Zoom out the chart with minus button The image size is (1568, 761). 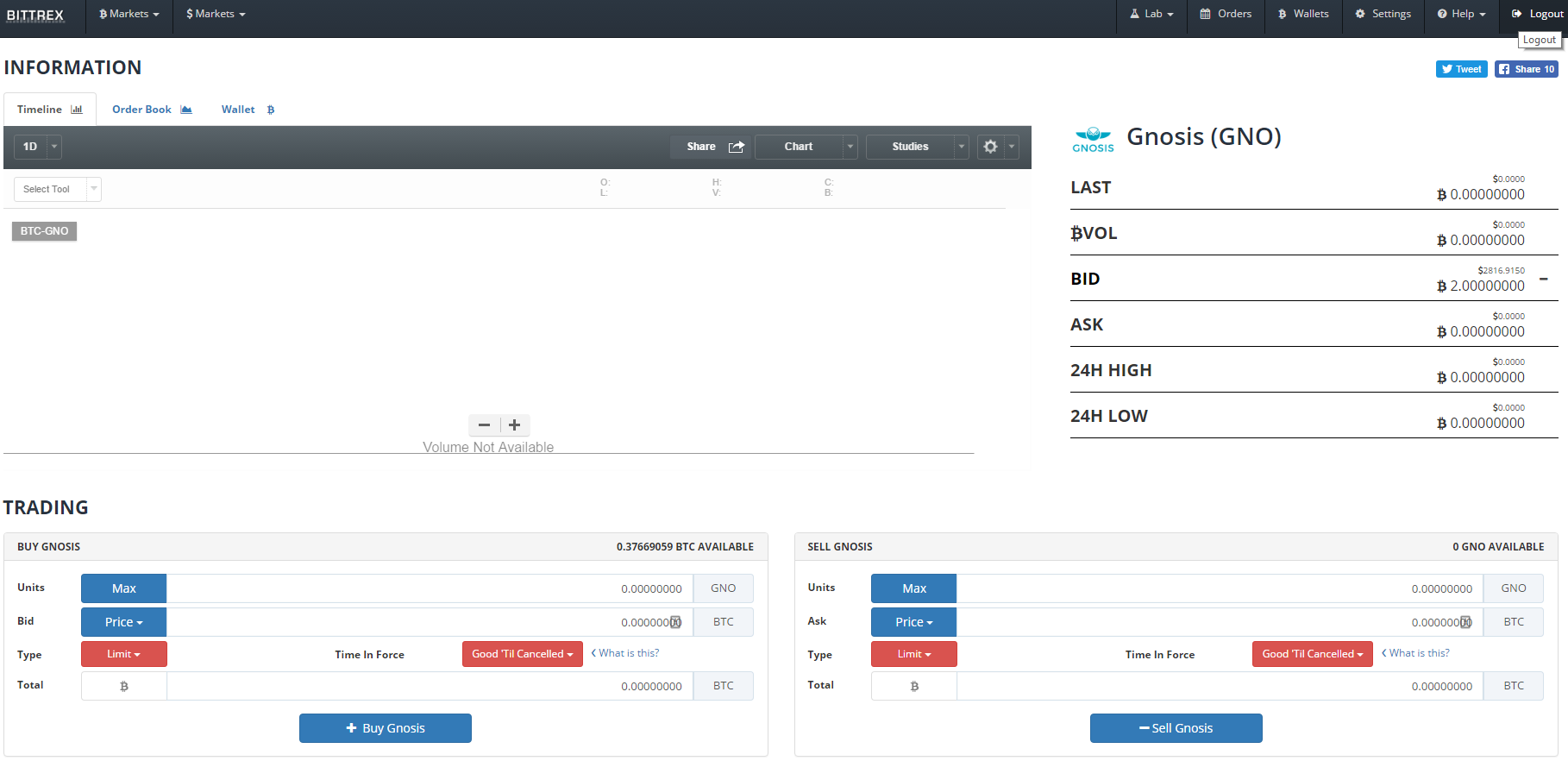484,425
